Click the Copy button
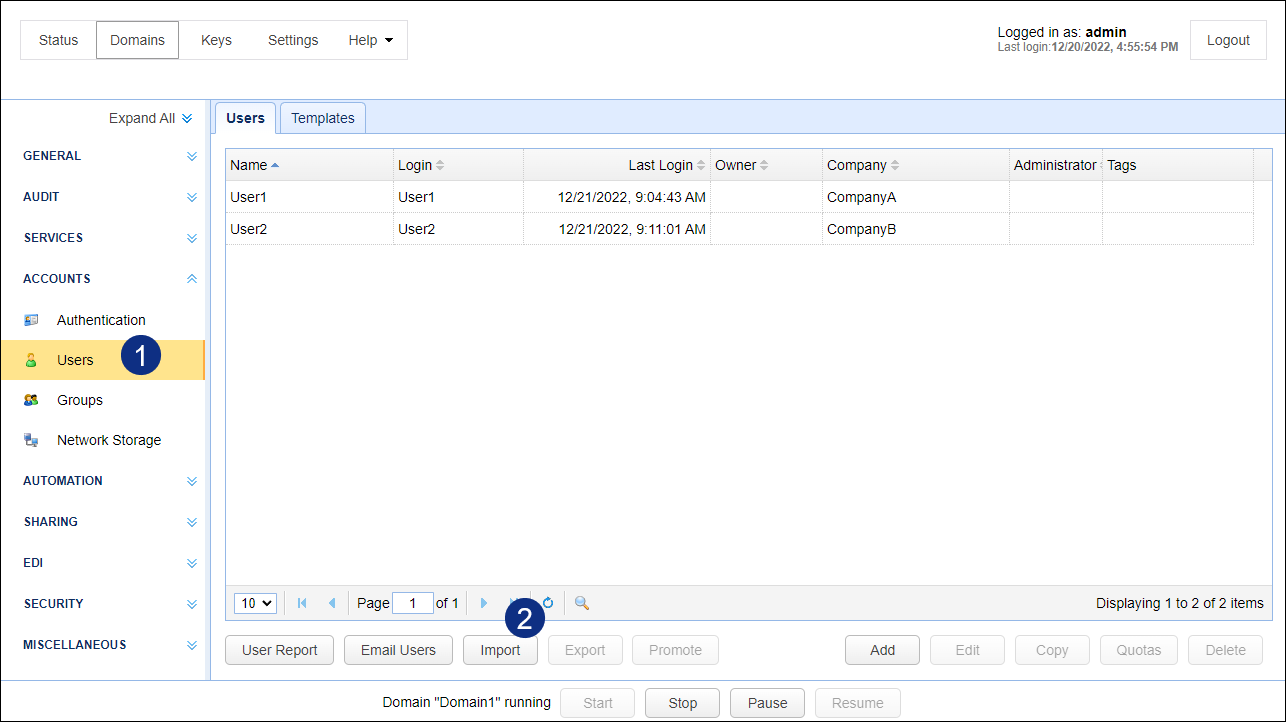 click(x=1052, y=650)
